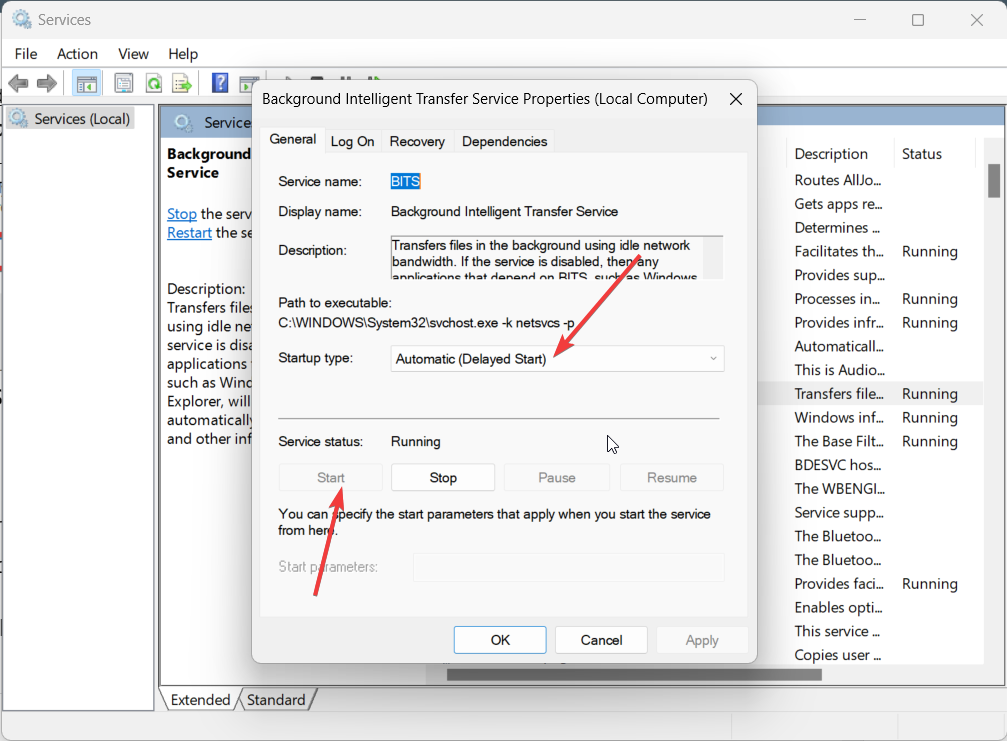
Task: Select Services (Local) tree node
Action: [x=71, y=119]
